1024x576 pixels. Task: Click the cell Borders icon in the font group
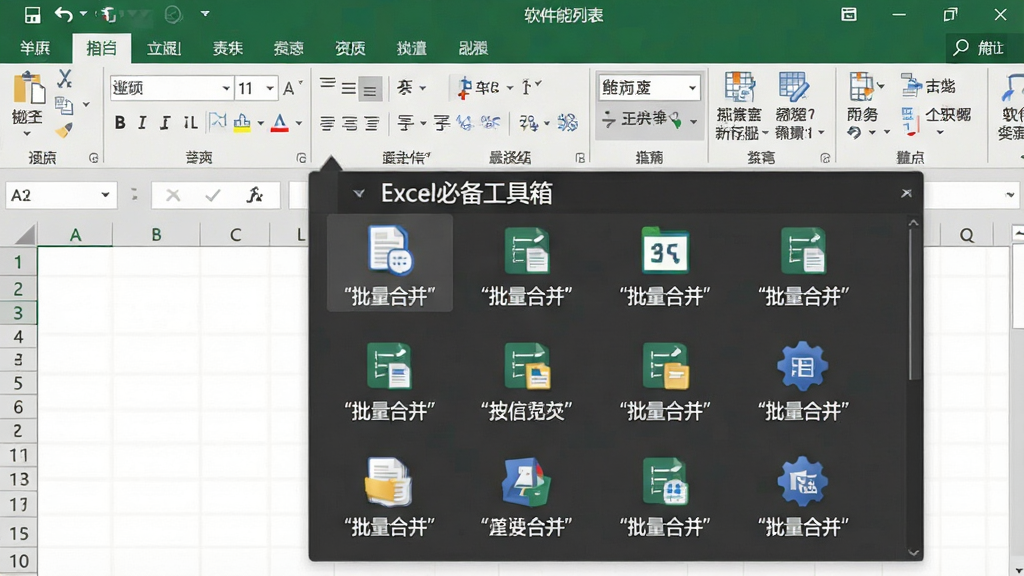tap(217, 121)
